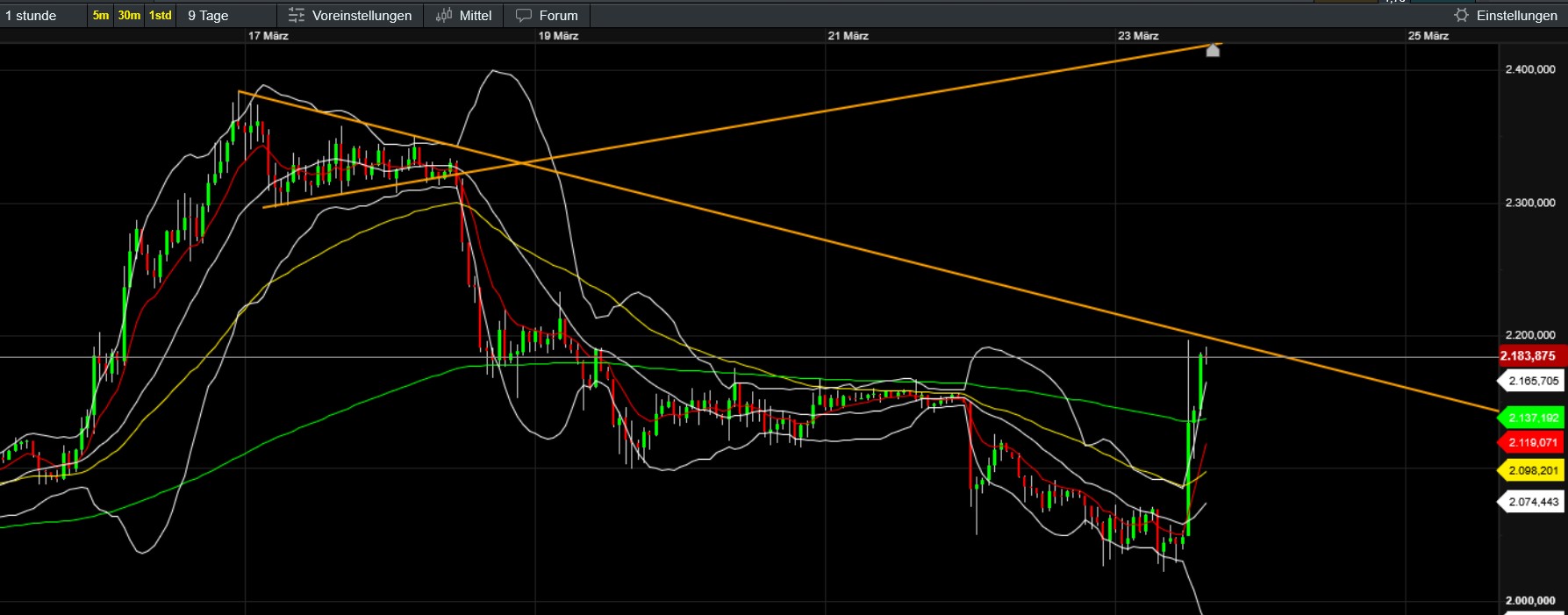Image resolution: width=1568 pixels, height=615 pixels.
Task: Open the Voreinstellungen presets sliders icon
Action: coord(297,16)
